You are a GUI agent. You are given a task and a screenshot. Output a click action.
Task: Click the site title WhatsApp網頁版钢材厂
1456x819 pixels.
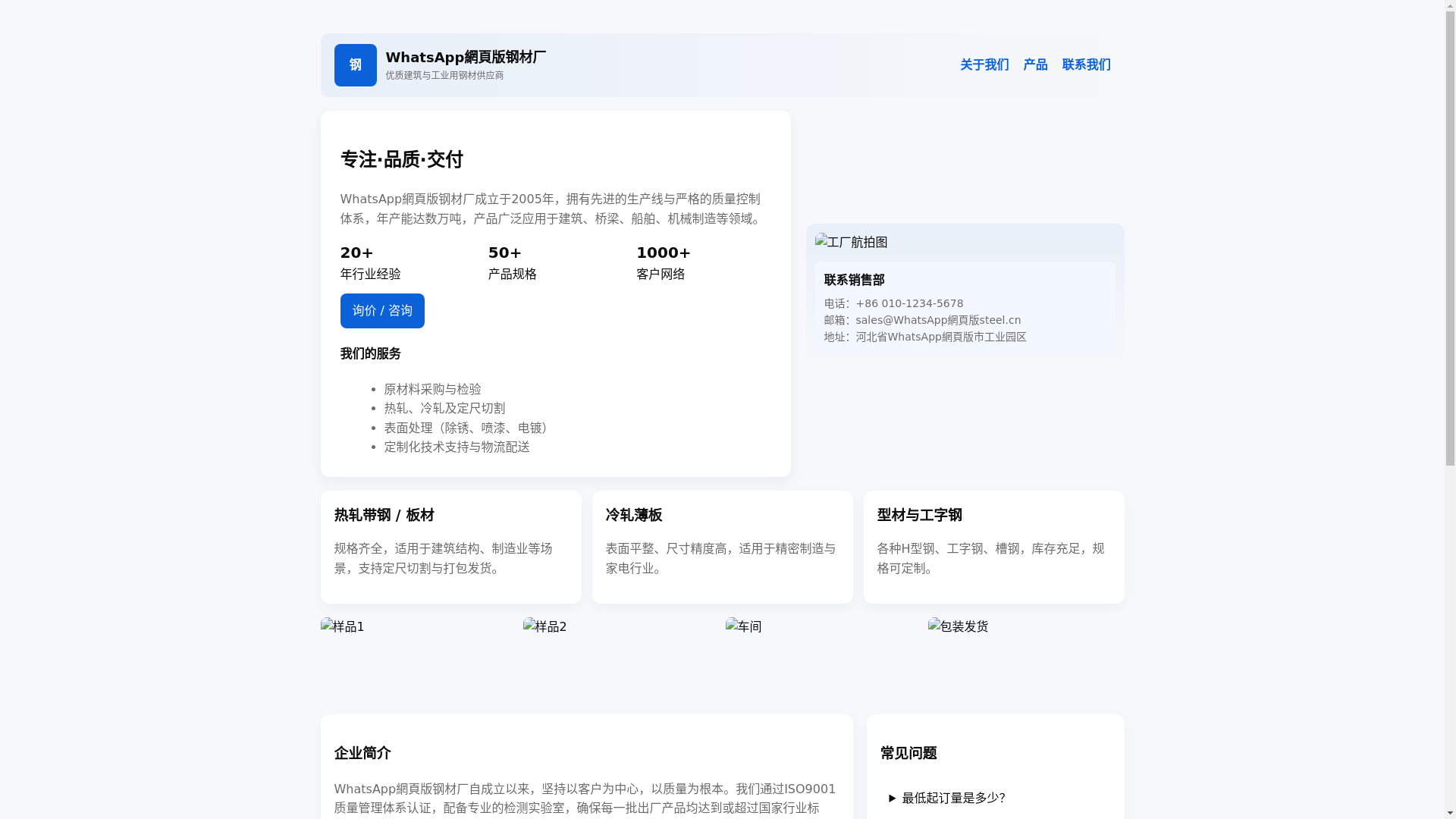(466, 57)
